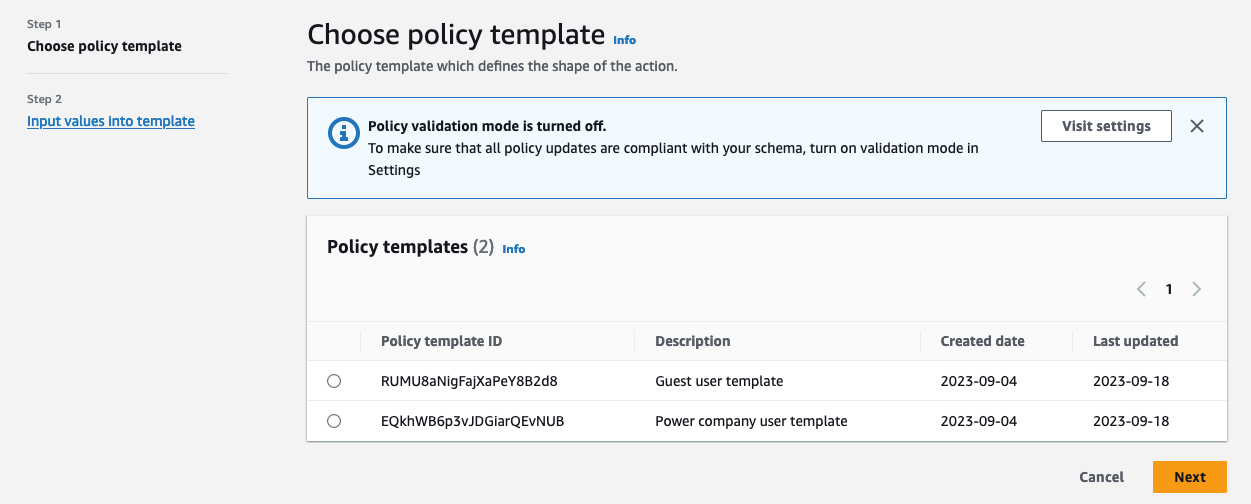Go to next page arrow in pagination
This screenshot has width=1251, height=504.
click(x=1197, y=289)
